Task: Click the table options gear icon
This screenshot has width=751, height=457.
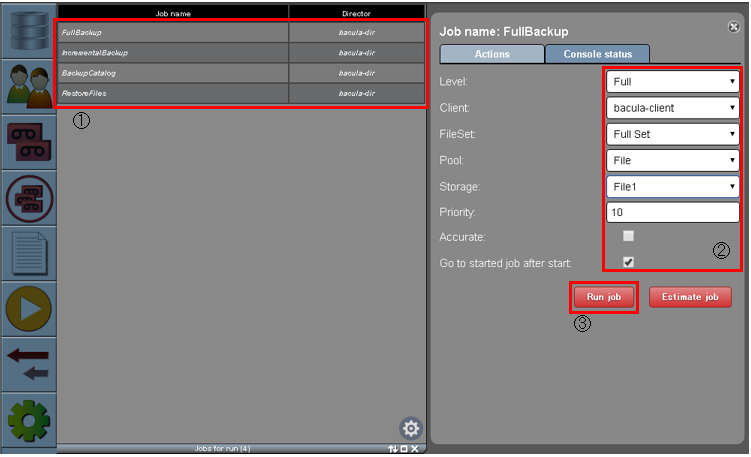Action: (411, 428)
